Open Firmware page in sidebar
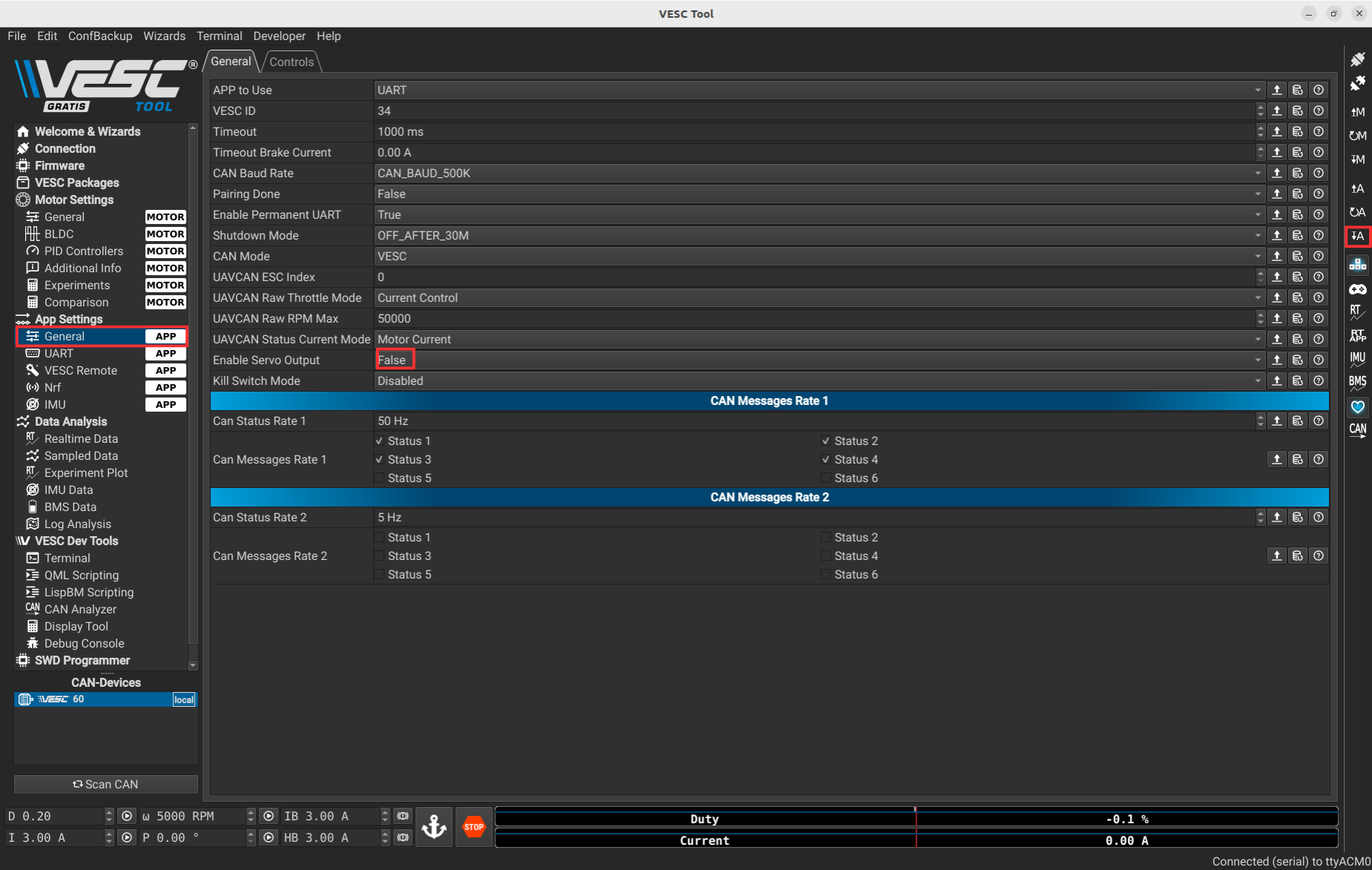The width and height of the screenshot is (1372, 870). pos(59,165)
